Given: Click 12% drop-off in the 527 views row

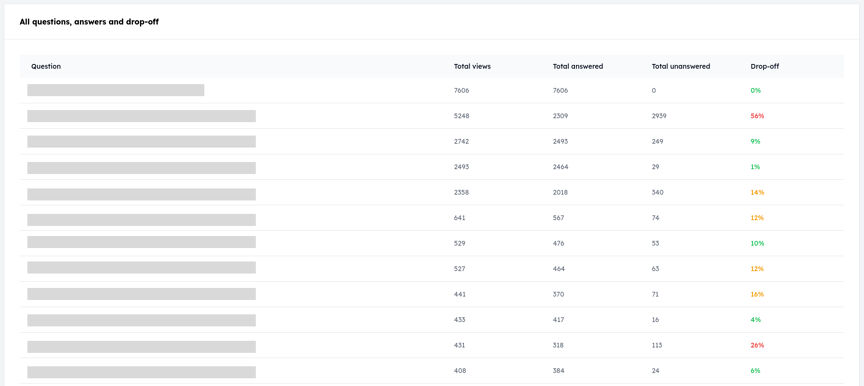Looking at the screenshot, I should pos(757,269).
